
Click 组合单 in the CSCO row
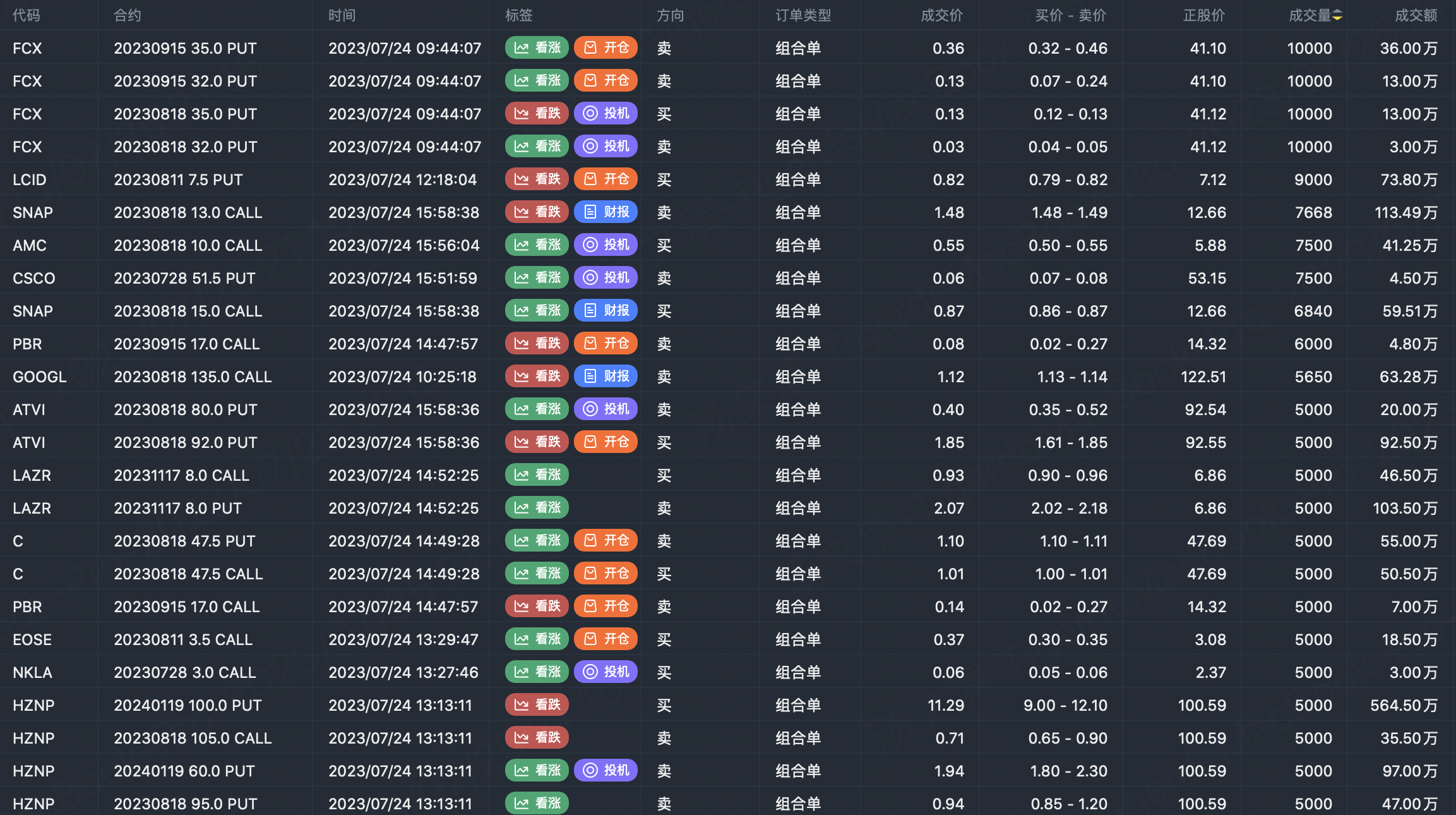pos(798,279)
